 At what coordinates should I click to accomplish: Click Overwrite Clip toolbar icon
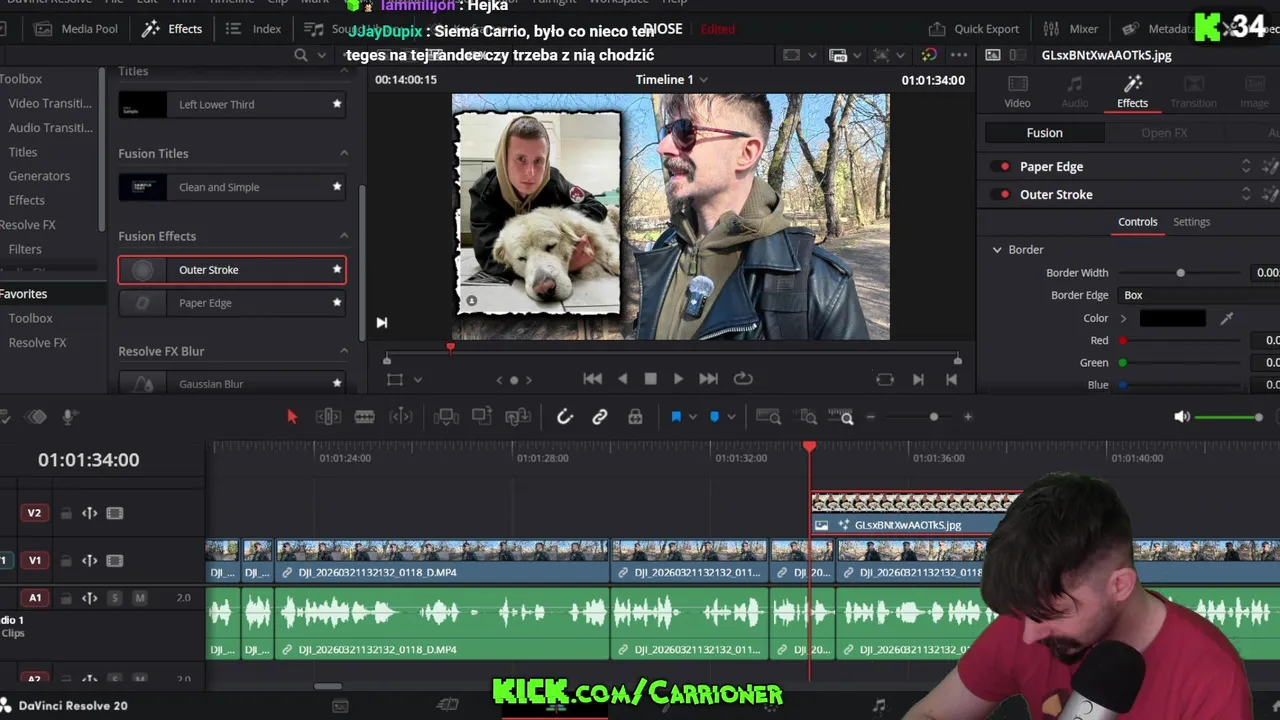click(x=482, y=417)
